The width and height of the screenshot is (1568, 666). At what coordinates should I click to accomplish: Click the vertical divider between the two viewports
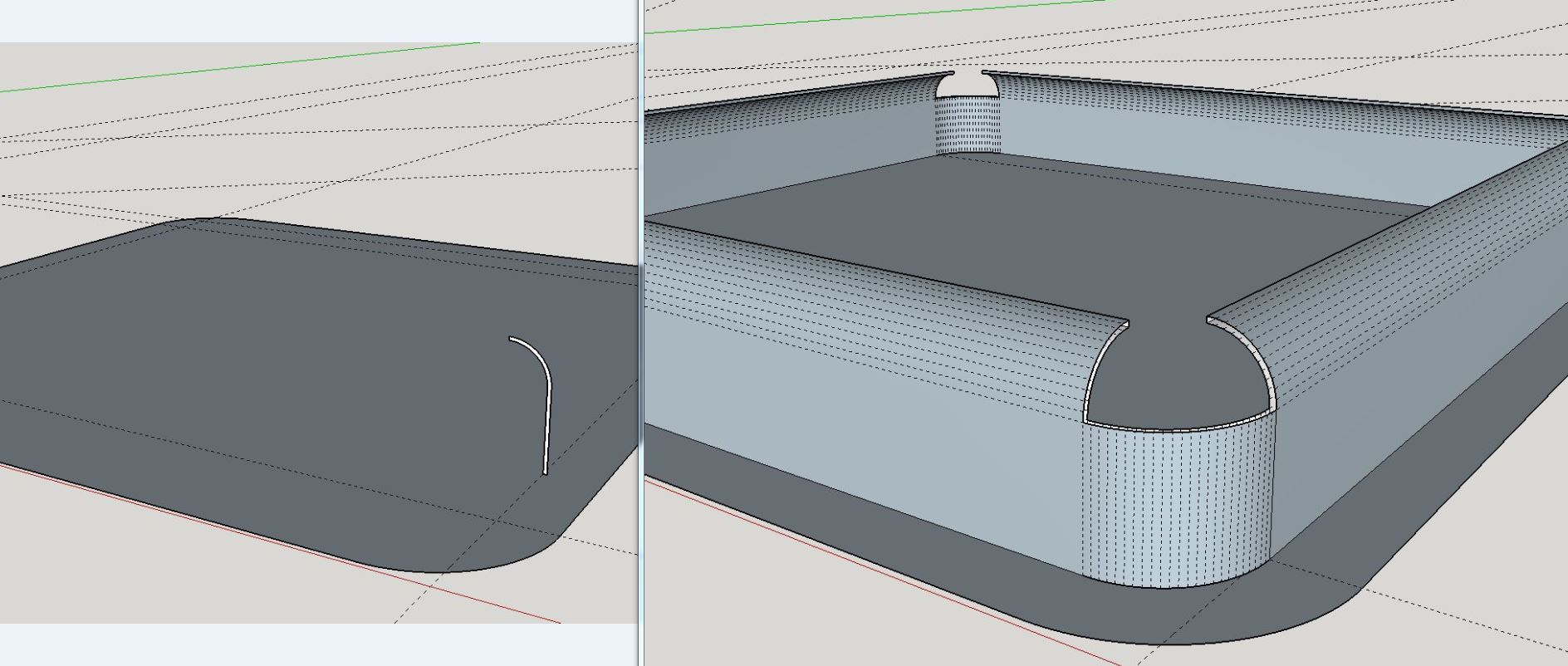click(640, 332)
